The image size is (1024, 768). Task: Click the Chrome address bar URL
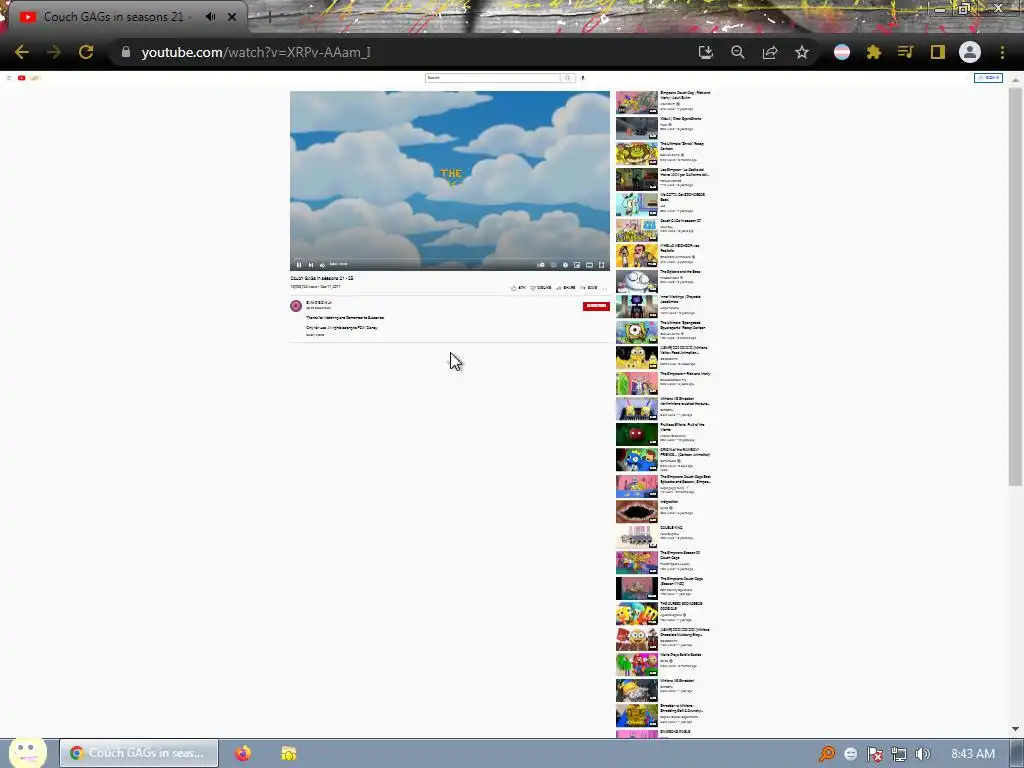click(x=256, y=52)
